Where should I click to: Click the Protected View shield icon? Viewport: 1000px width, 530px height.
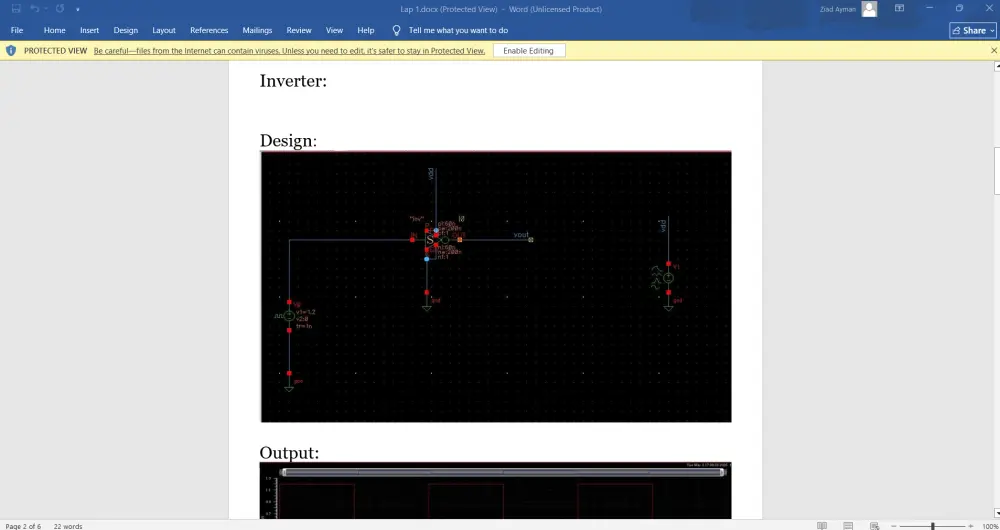11,50
